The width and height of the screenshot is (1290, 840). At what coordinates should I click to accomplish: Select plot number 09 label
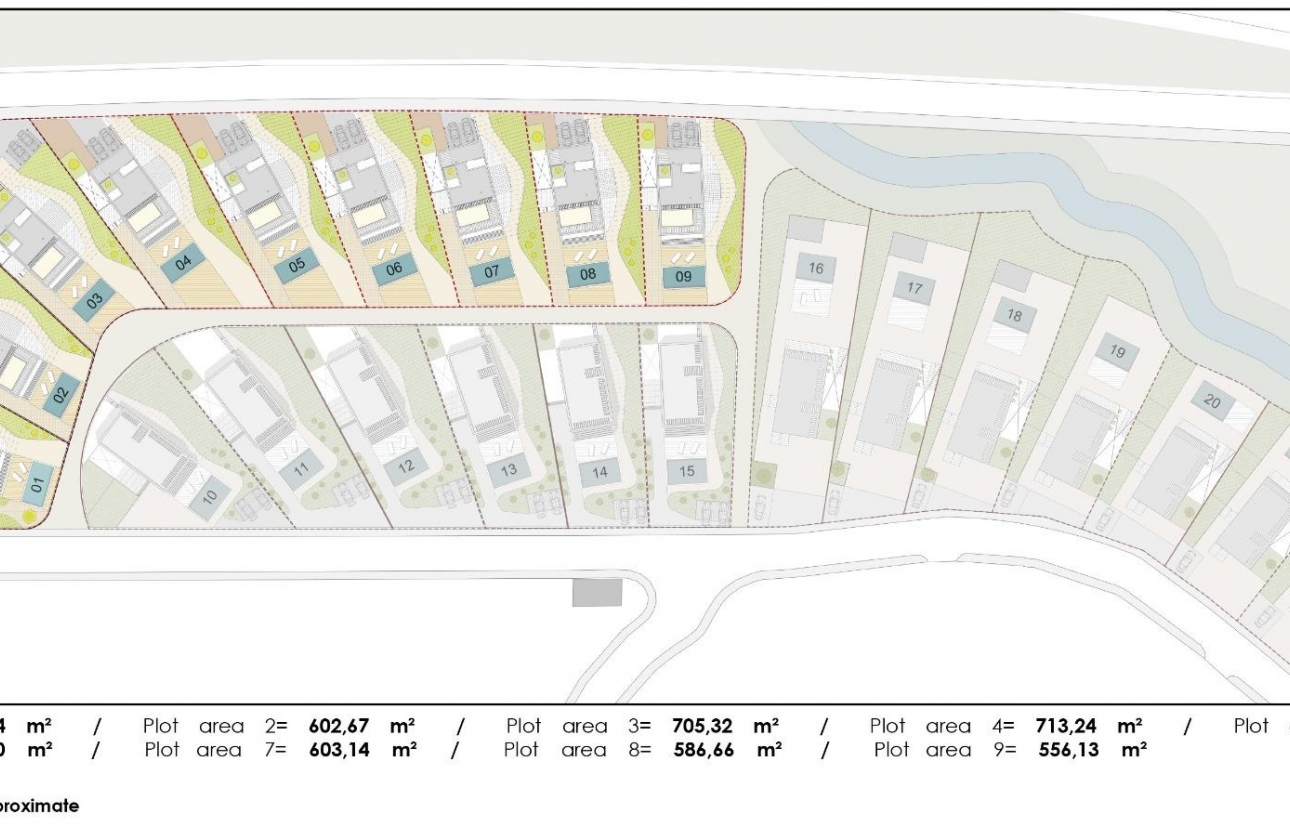click(684, 276)
